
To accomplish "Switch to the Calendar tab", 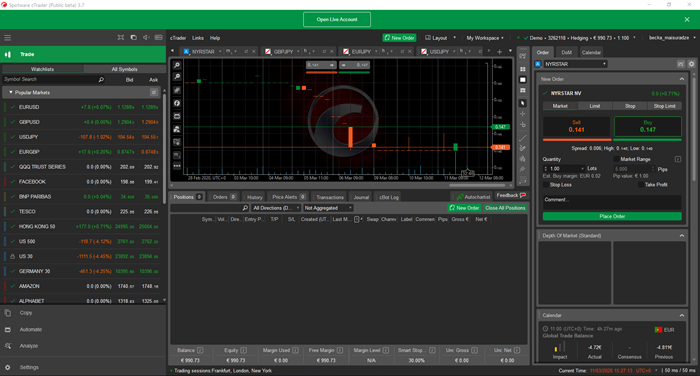I will [591, 52].
